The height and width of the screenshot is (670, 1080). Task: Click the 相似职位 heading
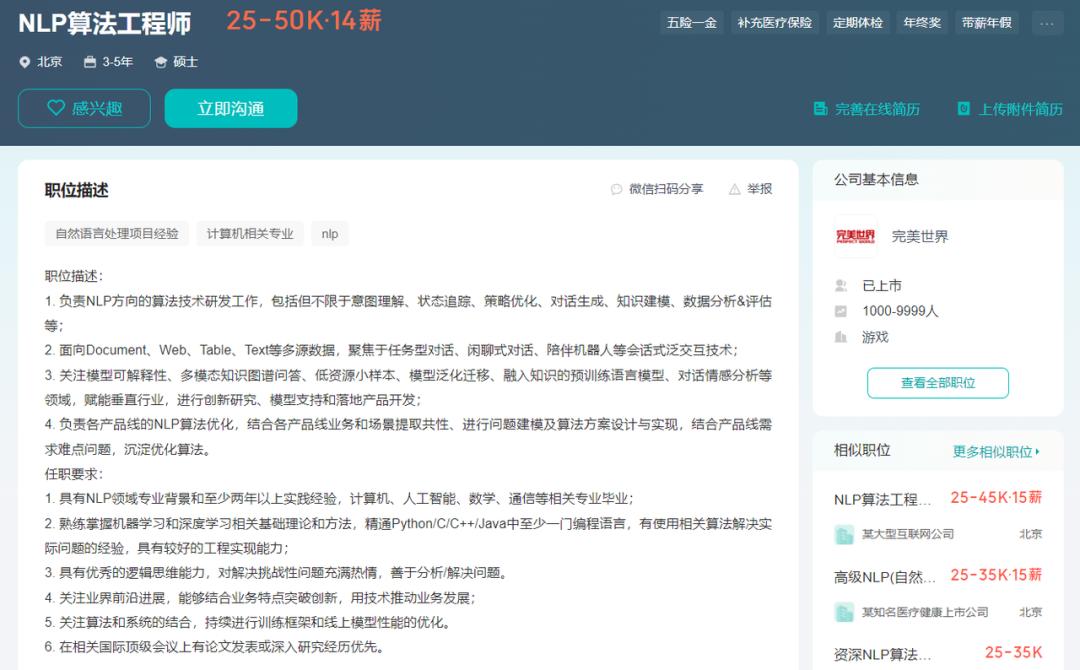click(x=862, y=450)
